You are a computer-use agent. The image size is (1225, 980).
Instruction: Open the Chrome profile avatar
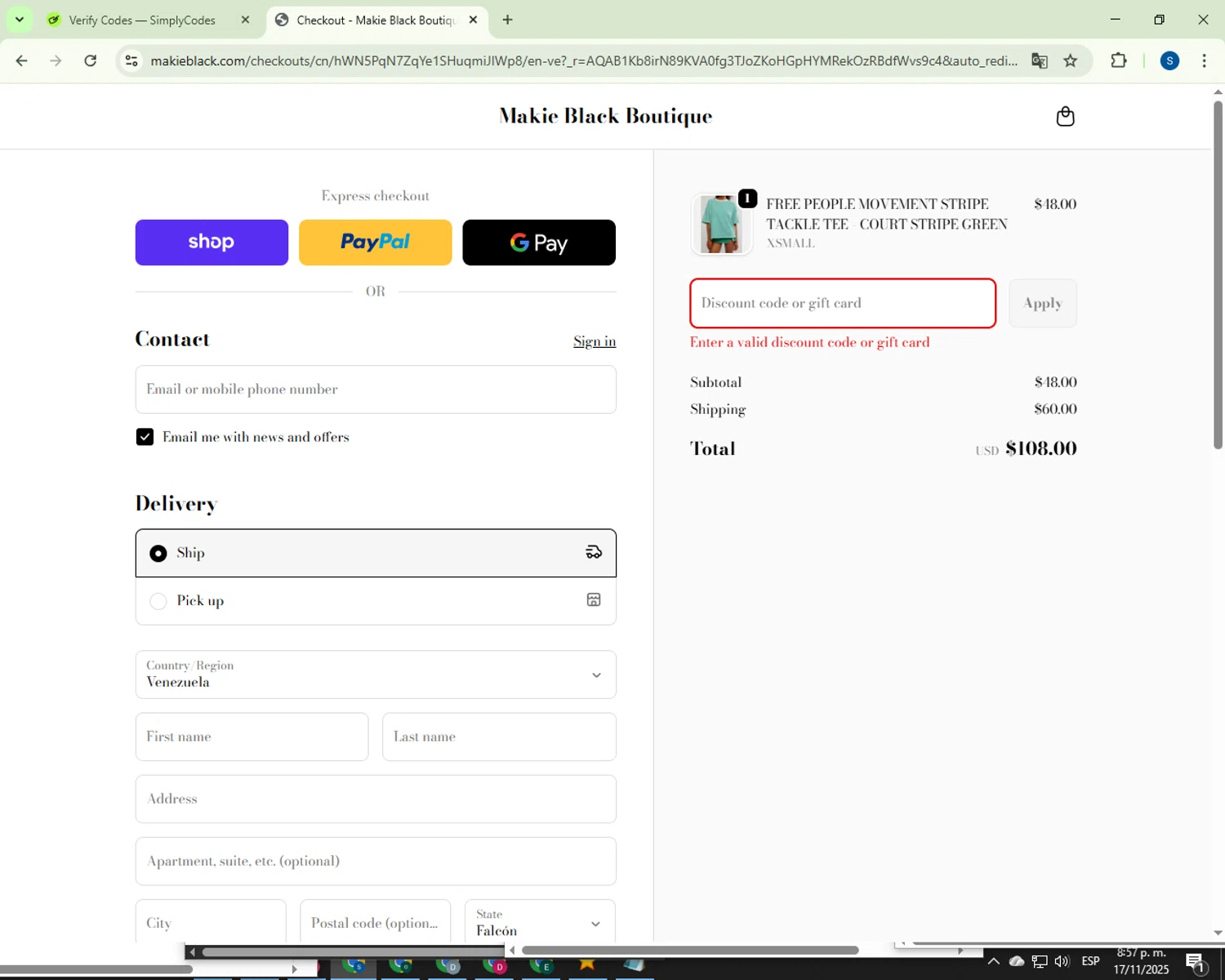pos(1169,60)
